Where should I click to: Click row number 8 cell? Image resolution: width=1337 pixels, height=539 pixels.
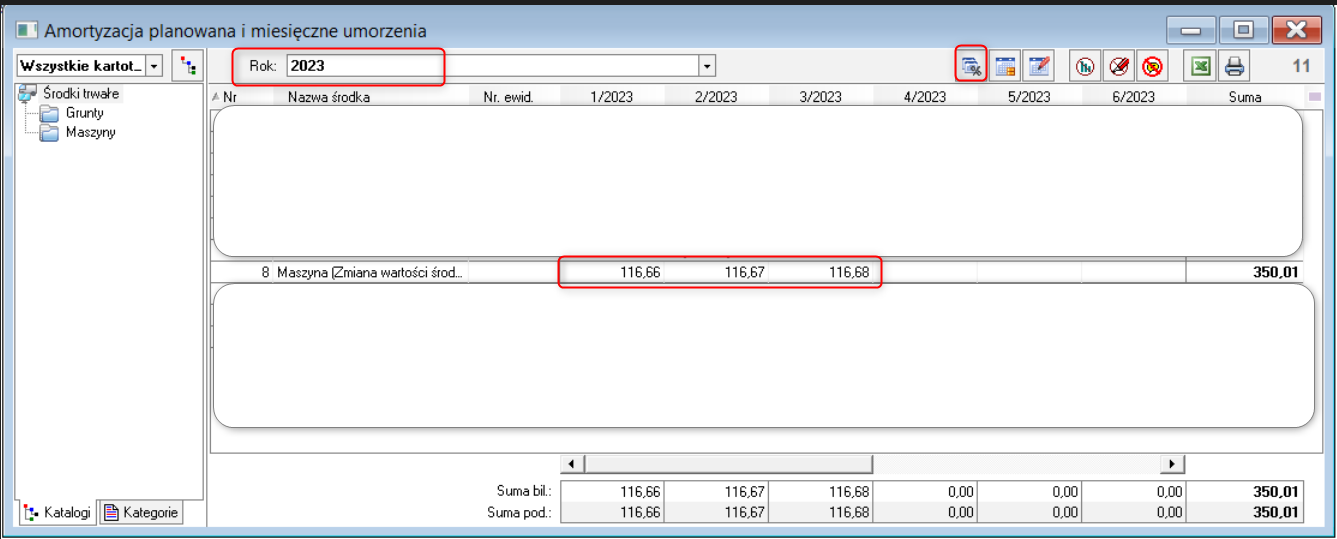[x=243, y=271]
